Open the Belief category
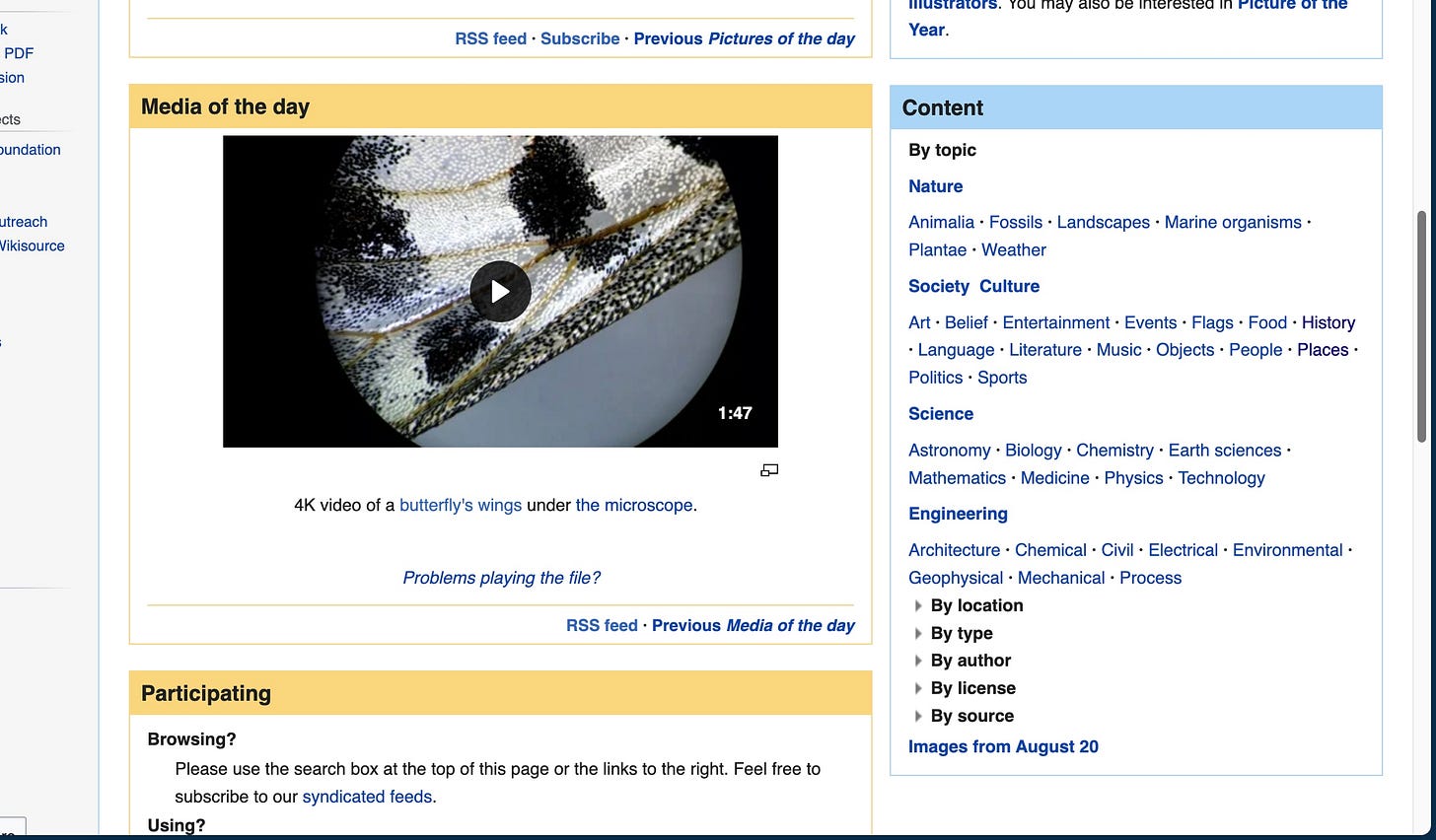This screenshot has height=840, width=1436. (966, 322)
